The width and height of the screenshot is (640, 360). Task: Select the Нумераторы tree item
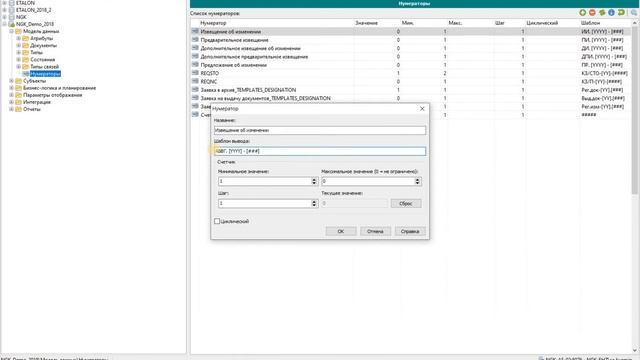[x=45, y=74]
